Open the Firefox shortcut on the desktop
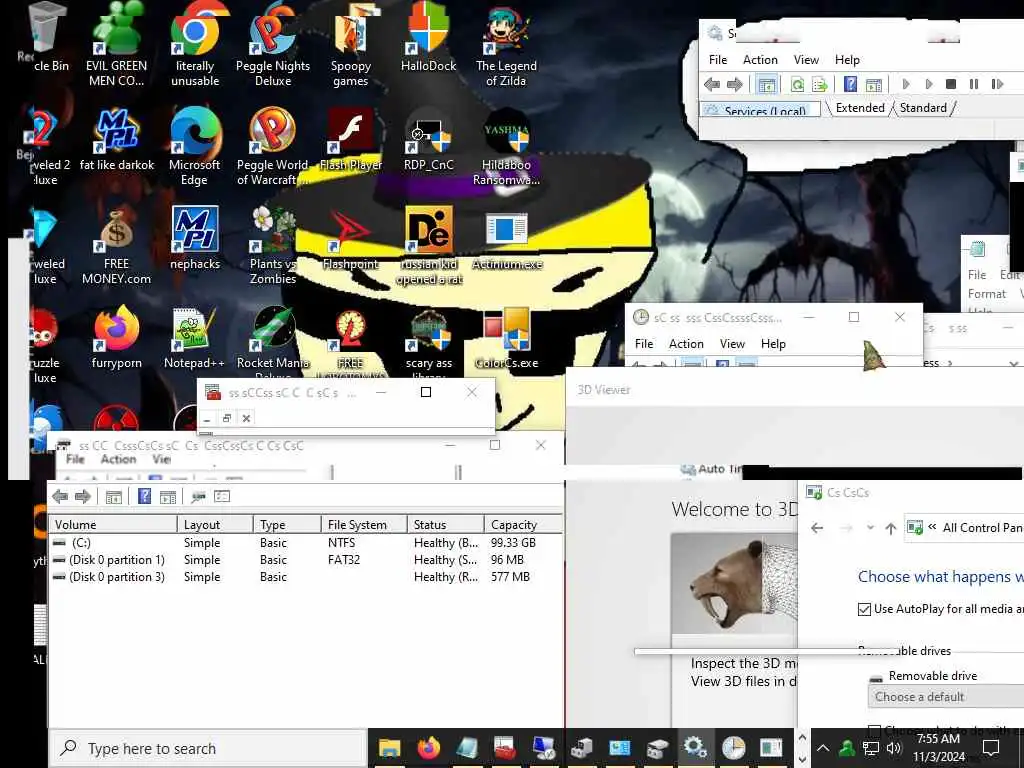The height and width of the screenshot is (768, 1024). coord(116,337)
